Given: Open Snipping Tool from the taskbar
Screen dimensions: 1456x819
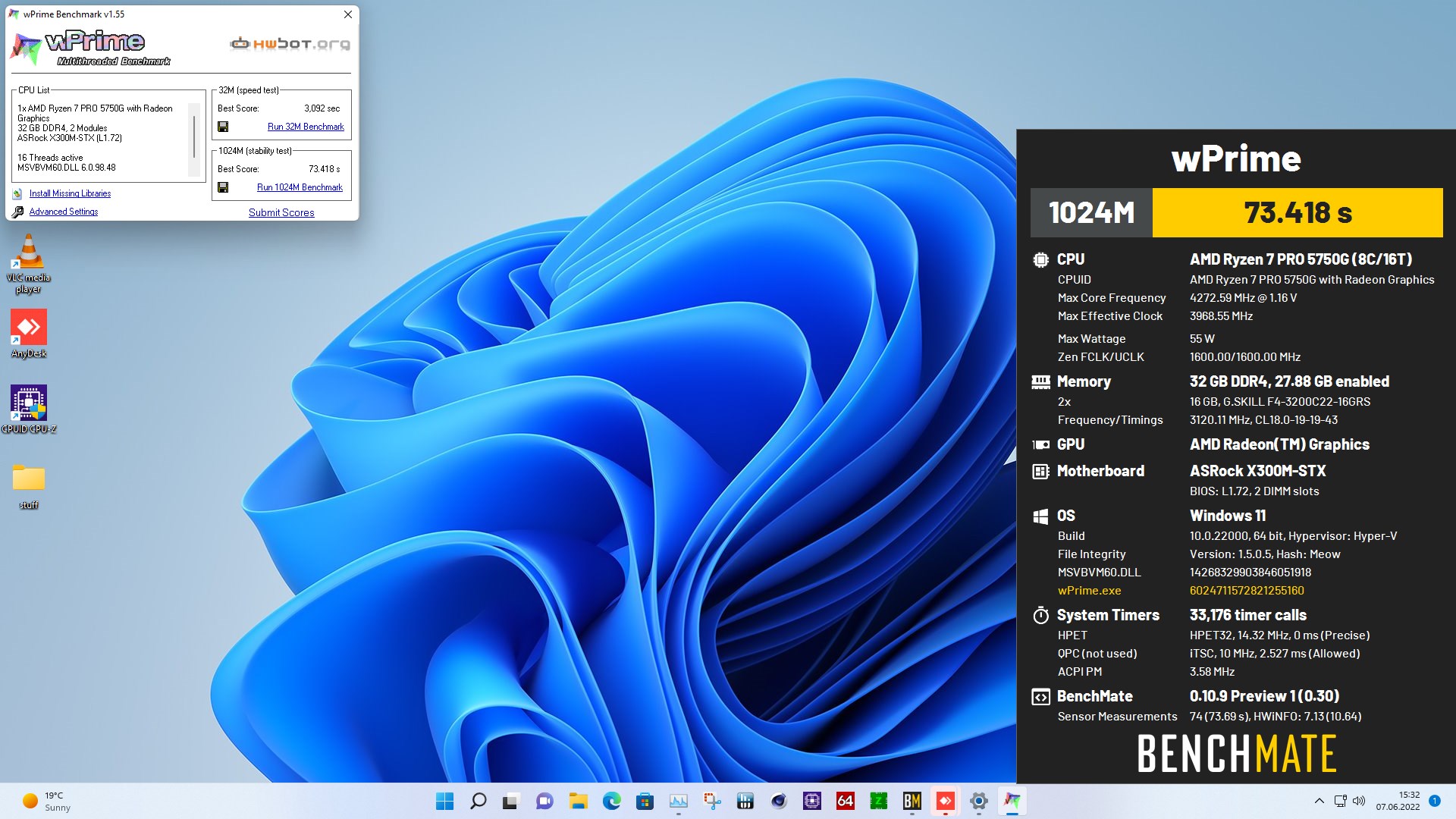Looking at the screenshot, I should (x=711, y=801).
